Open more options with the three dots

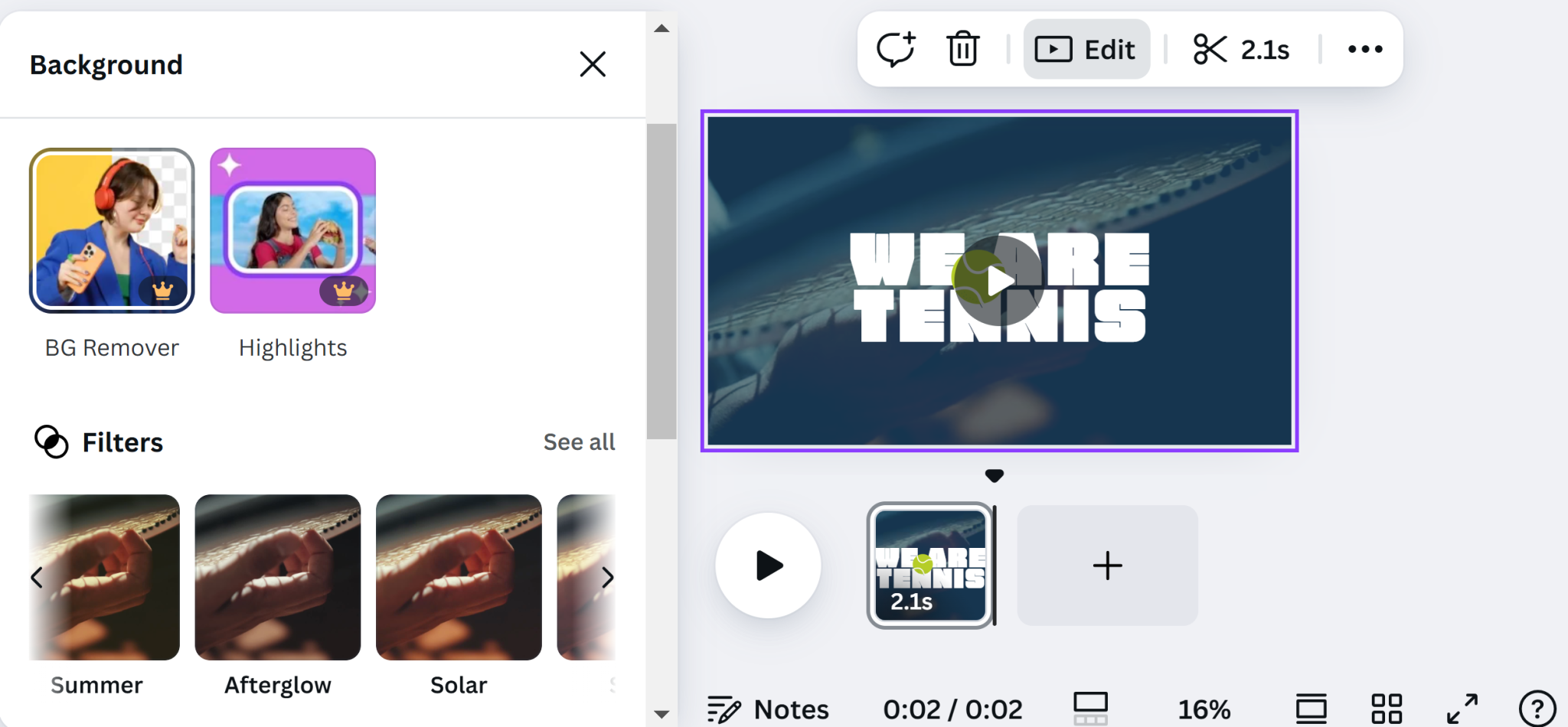(x=1366, y=48)
